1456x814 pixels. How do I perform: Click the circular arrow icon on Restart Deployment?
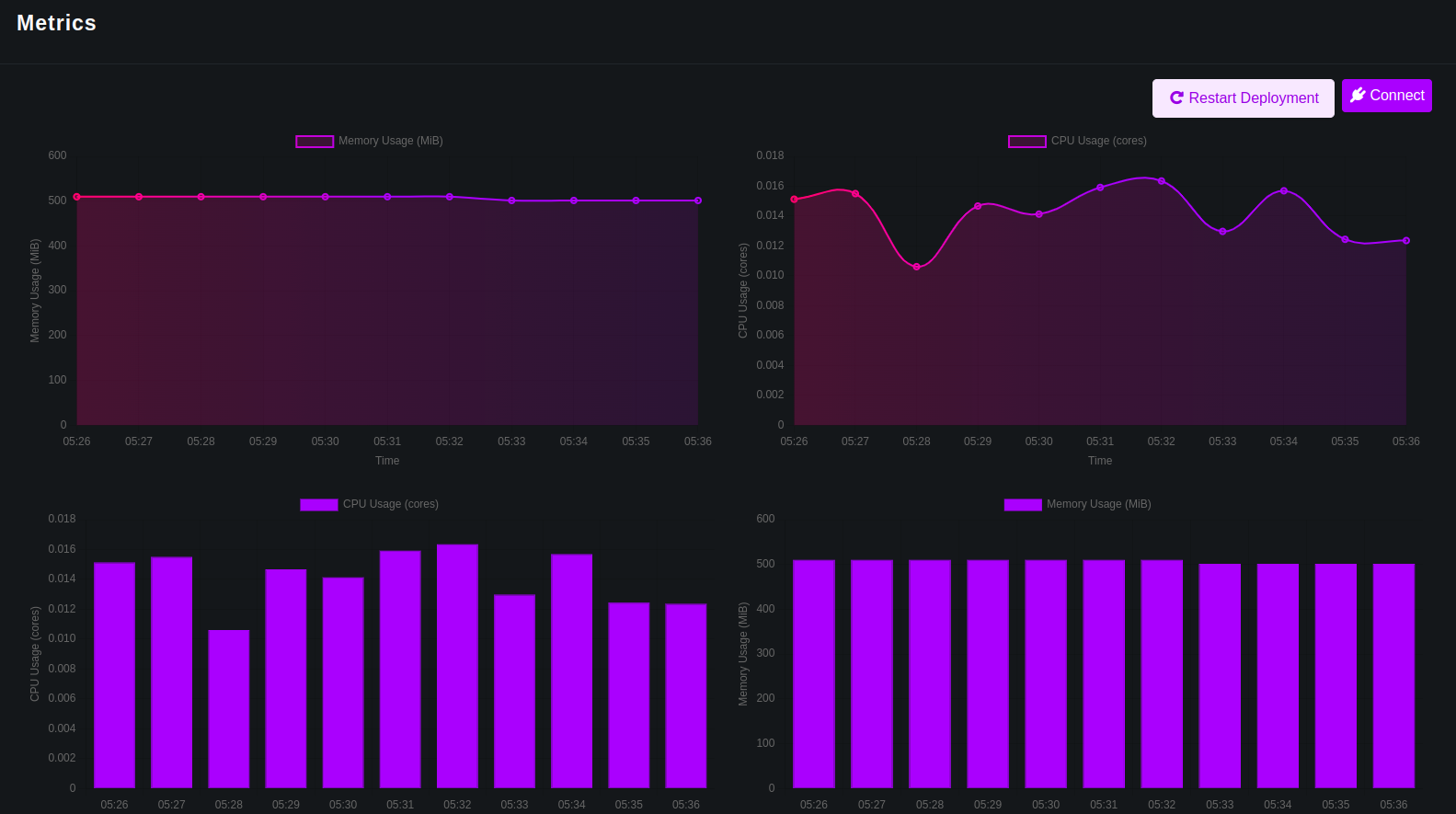coord(1175,98)
